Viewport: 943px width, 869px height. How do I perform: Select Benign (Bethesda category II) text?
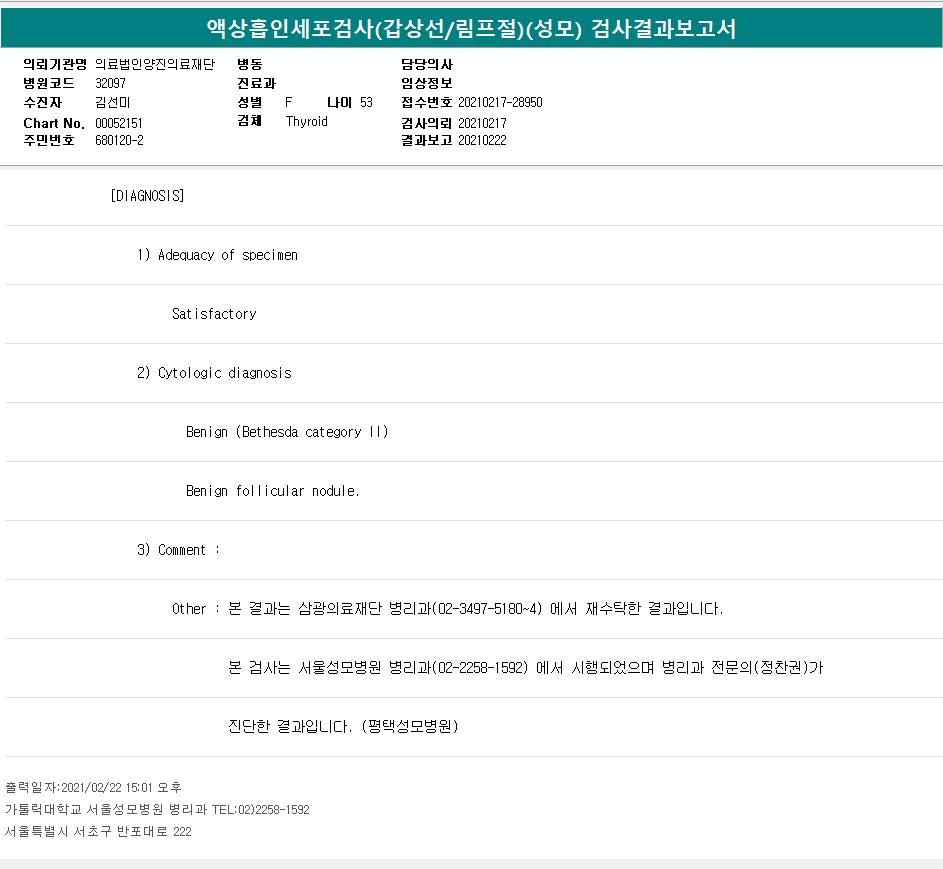287,432
